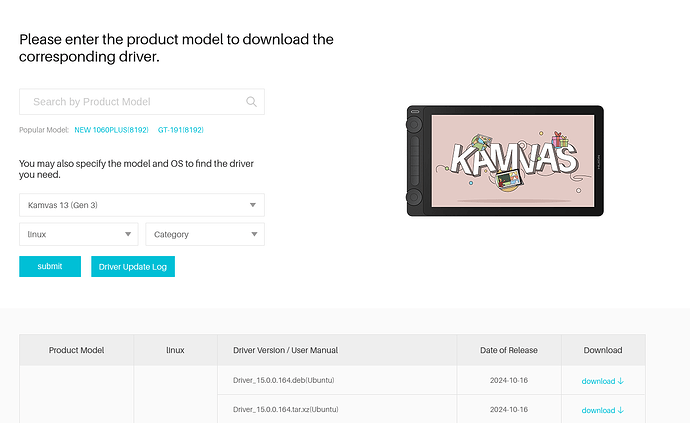Click the 2024-10-16 date in the .tar.xz row
690x423 pixels.
tap(509, 409)
